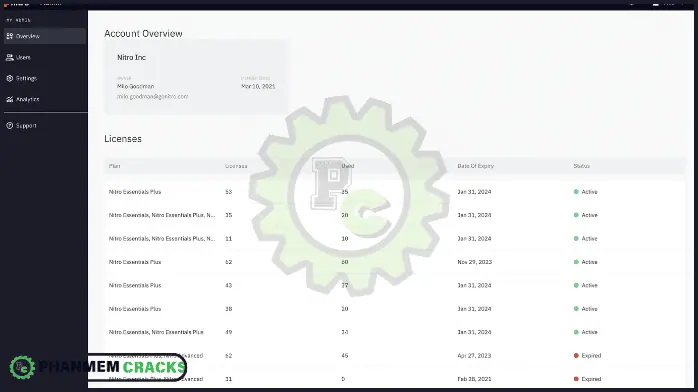698x392 pixels.
Task: Open the Settings gear icon
Action: click(x=9, y=78)
